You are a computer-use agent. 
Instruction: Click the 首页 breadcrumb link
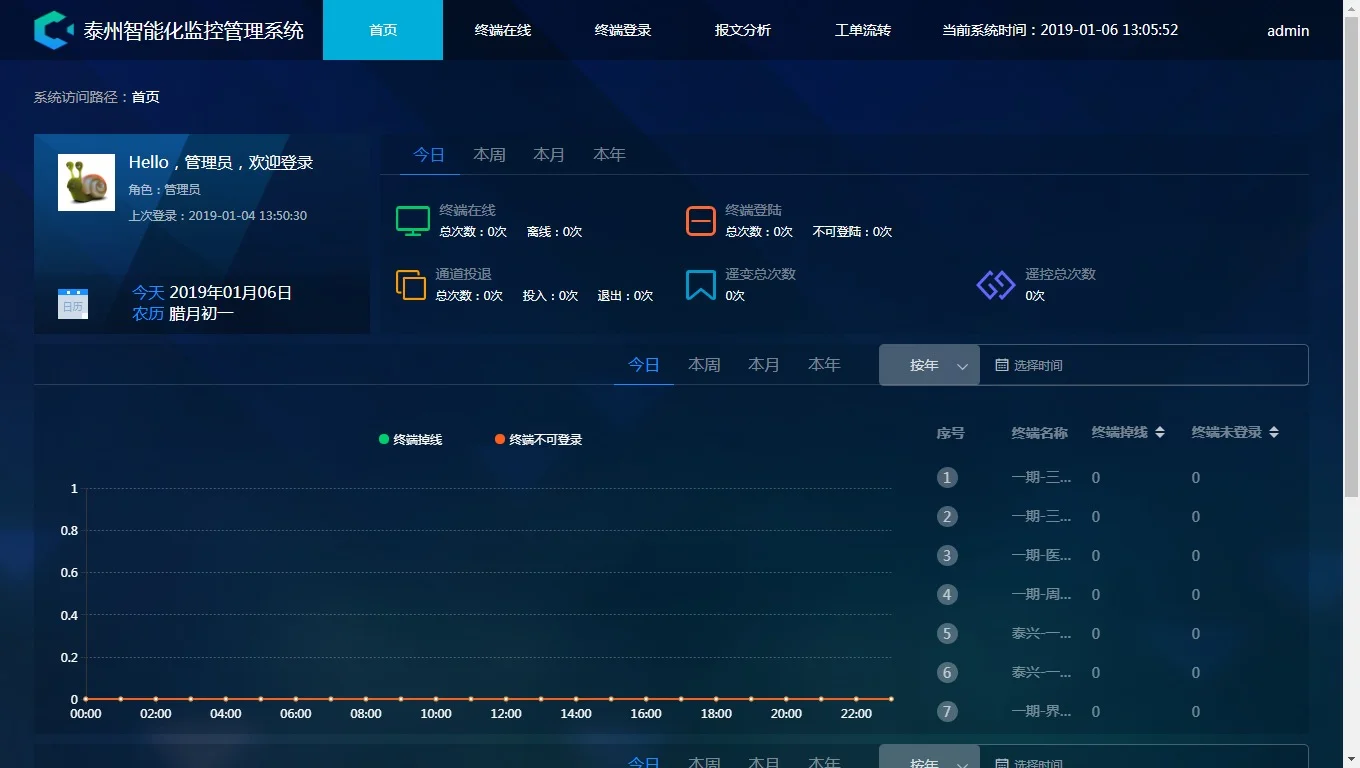(x=146, y=97)
